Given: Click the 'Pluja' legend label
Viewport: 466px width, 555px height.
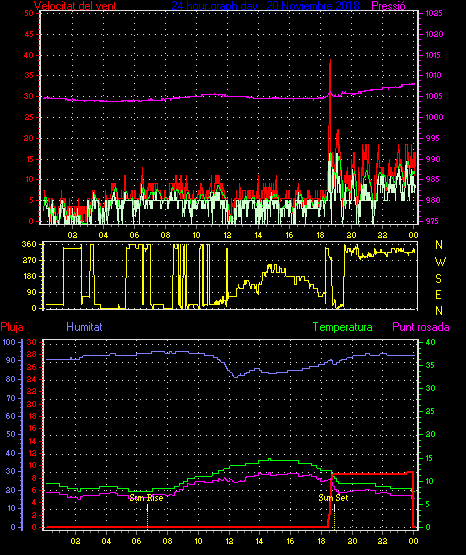Looking at the screenshot, I should pos(12,327).
